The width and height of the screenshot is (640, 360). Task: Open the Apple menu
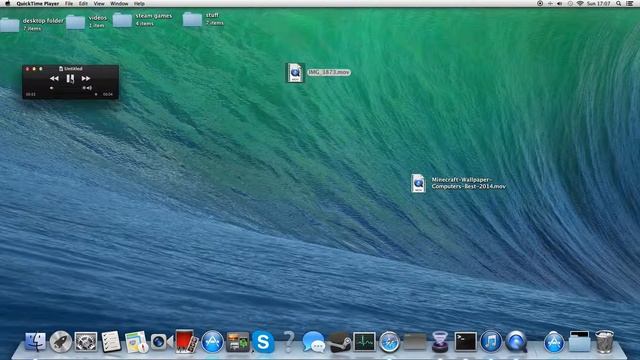point(7,3)
